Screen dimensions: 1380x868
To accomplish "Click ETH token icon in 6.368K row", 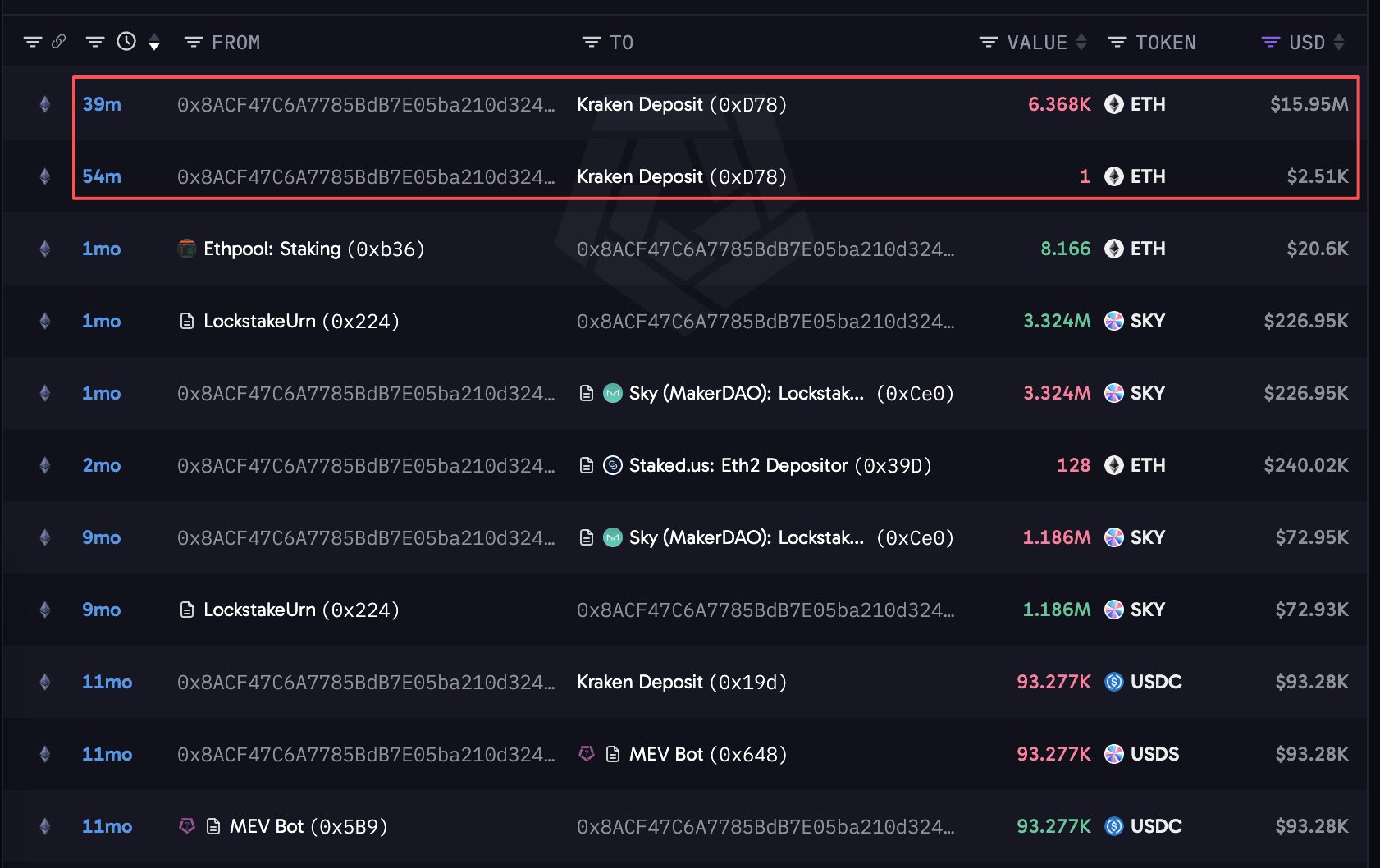I will tap(1113, 104).
